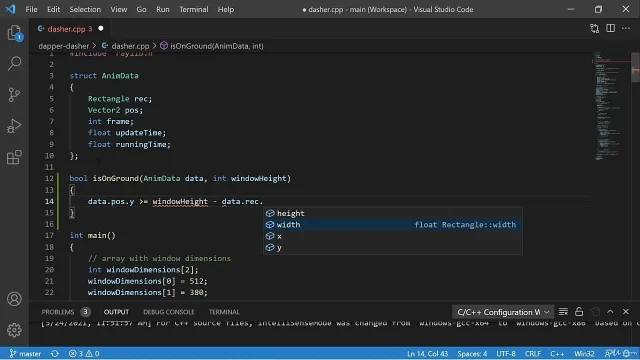Open the Go menu

point(141,9)
